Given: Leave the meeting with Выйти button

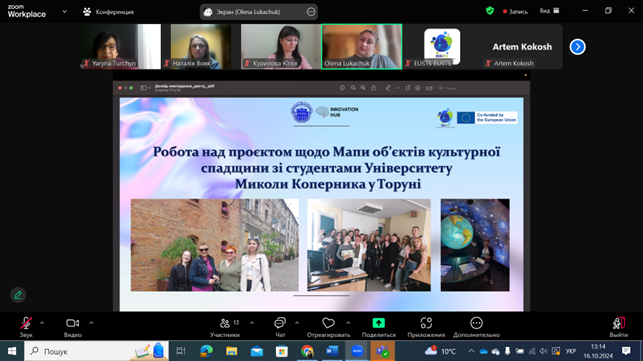Looking at the screenshot, I should click(618, 327).
